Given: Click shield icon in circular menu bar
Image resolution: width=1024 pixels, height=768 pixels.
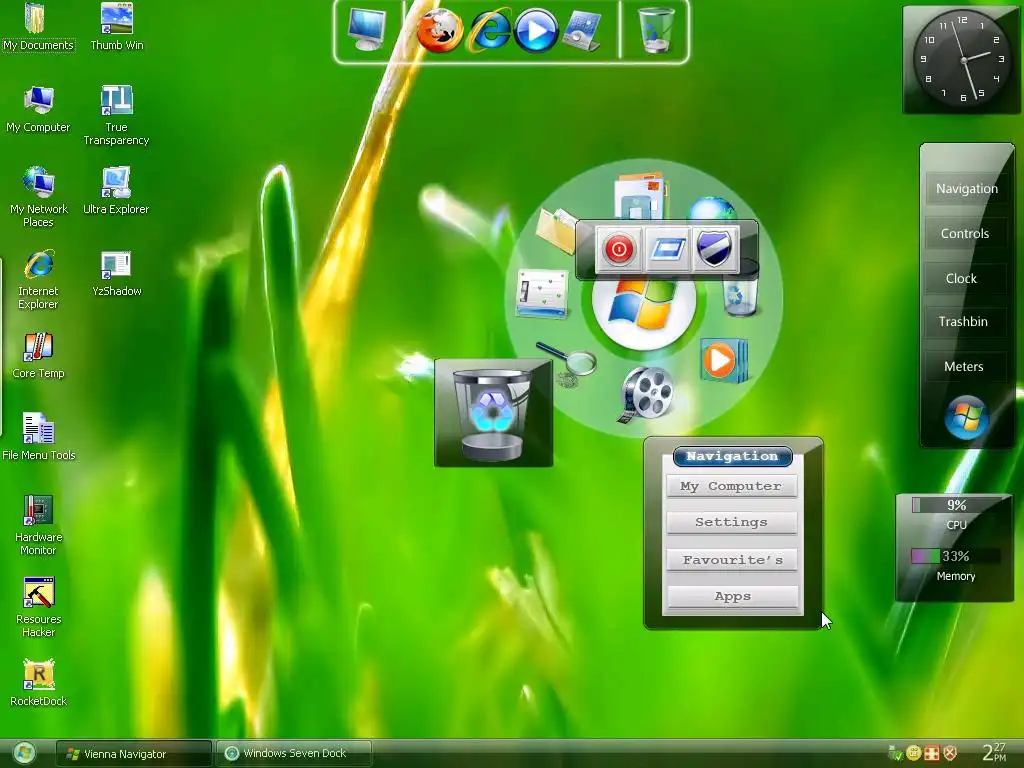Looking at the screenshot, I should pyautogui.click(x=714, y=248).
